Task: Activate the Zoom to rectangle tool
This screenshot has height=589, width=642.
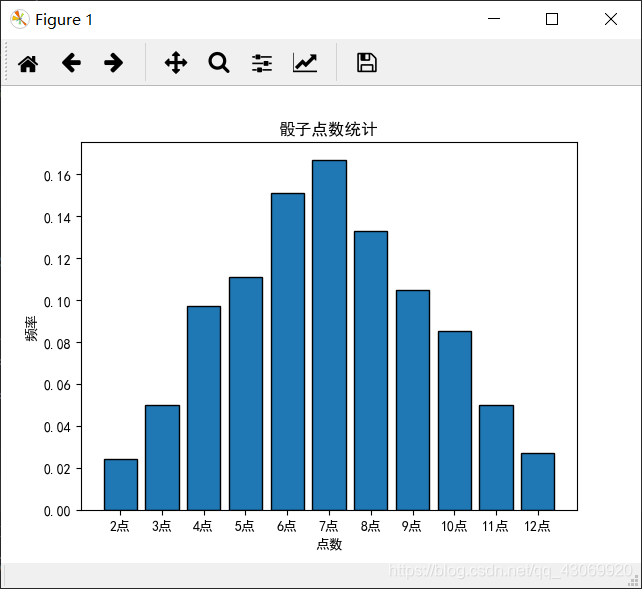Action: point(219,63)
